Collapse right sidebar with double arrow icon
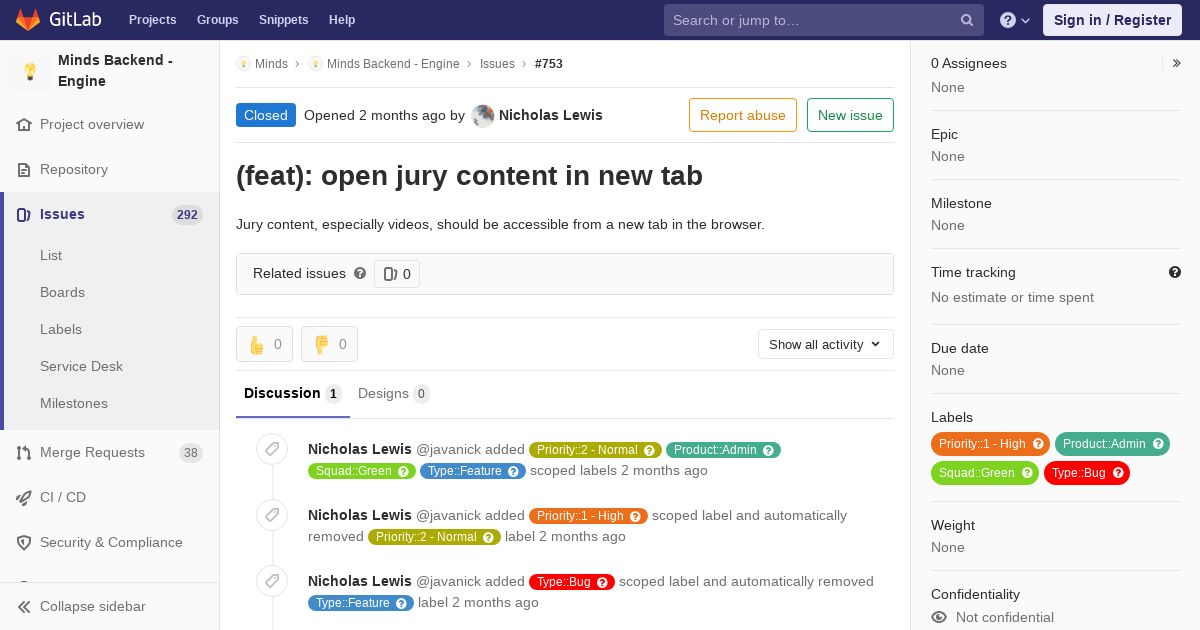 1176,63
